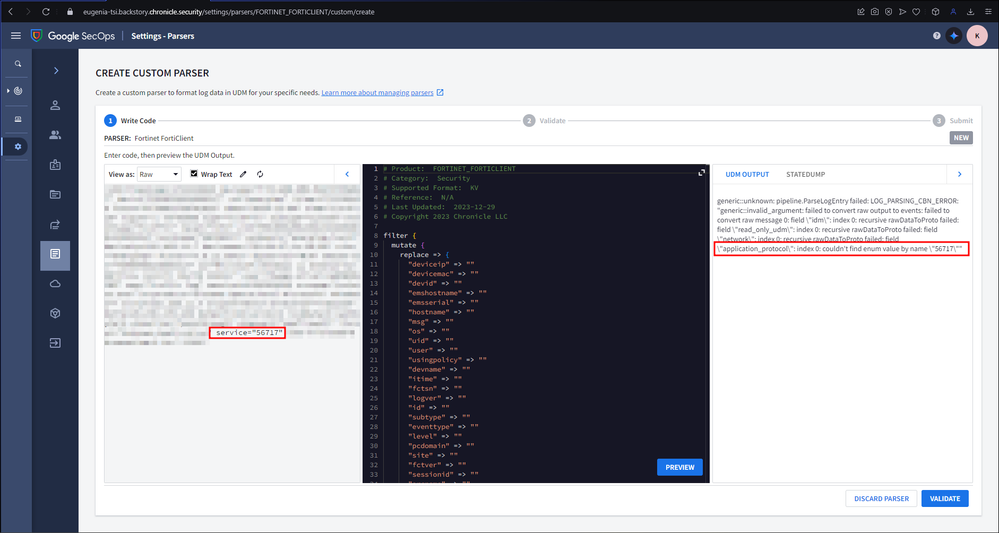Click the filter { code line

click(400, 236)
